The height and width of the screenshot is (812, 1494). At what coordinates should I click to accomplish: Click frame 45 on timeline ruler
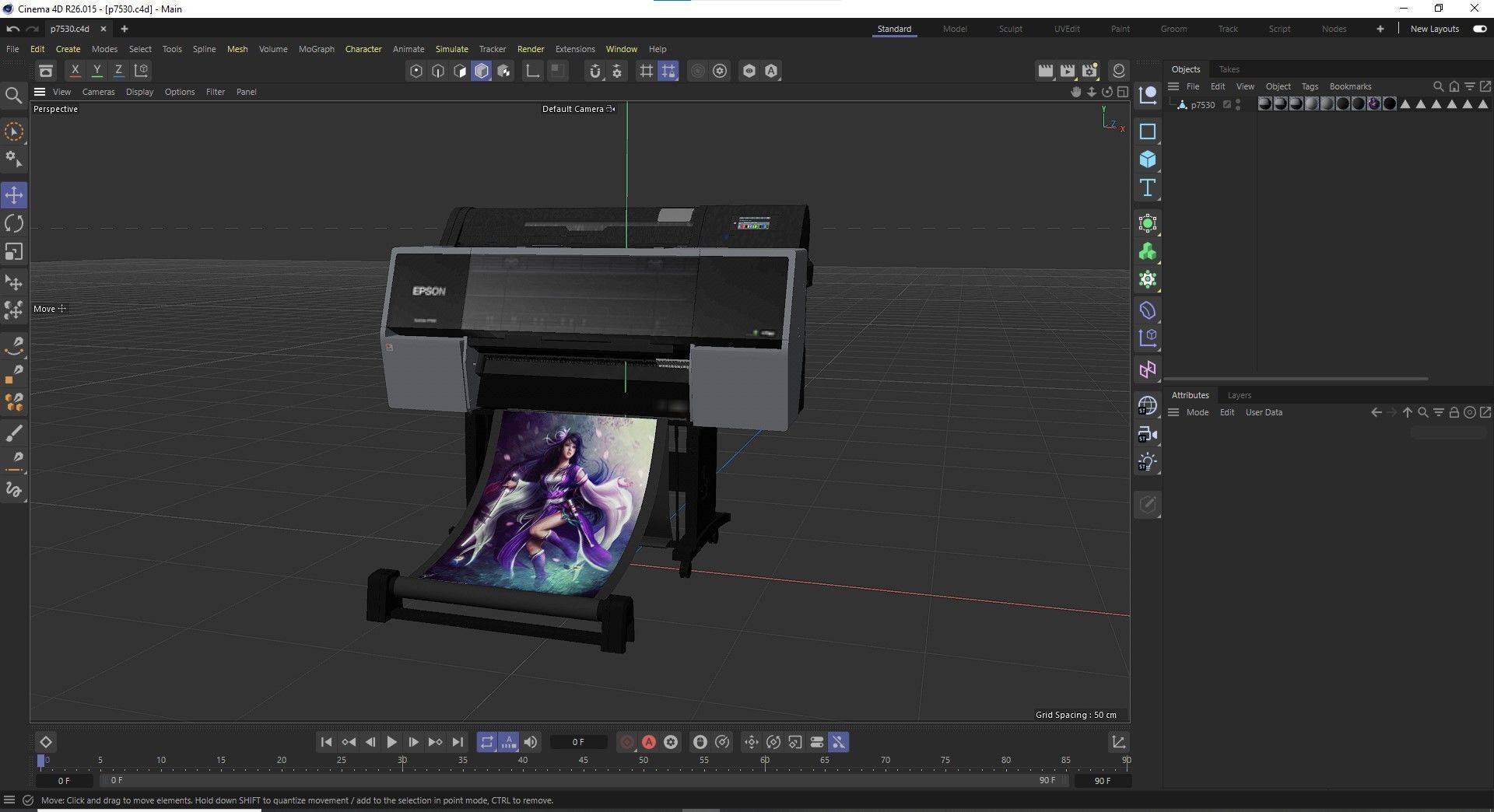(x=583, y=760)
